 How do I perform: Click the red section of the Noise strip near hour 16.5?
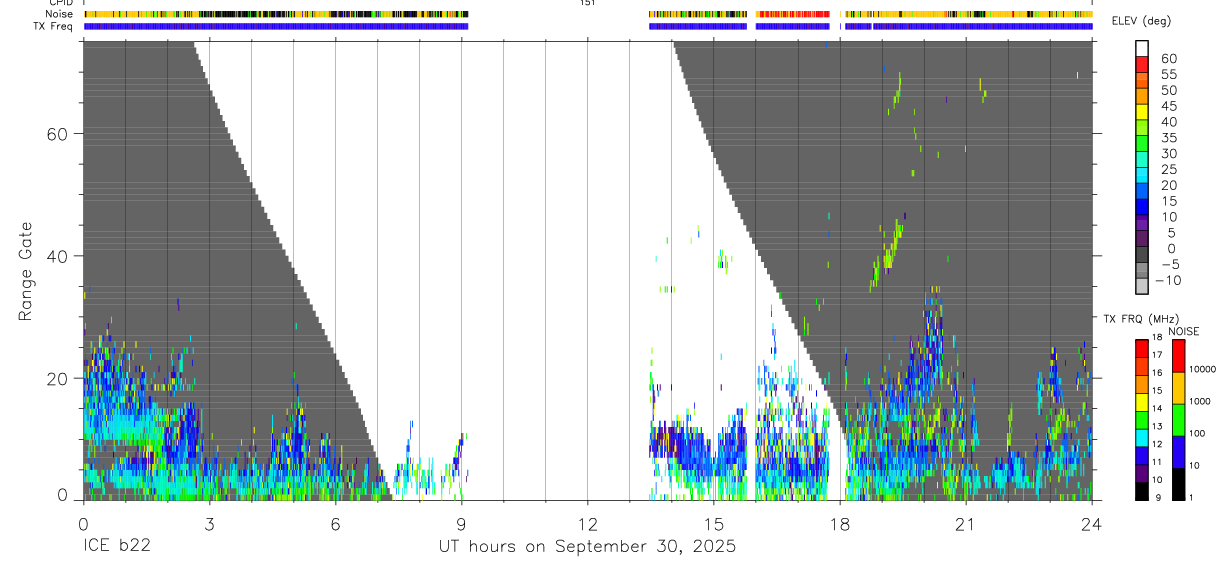[793, 14]
